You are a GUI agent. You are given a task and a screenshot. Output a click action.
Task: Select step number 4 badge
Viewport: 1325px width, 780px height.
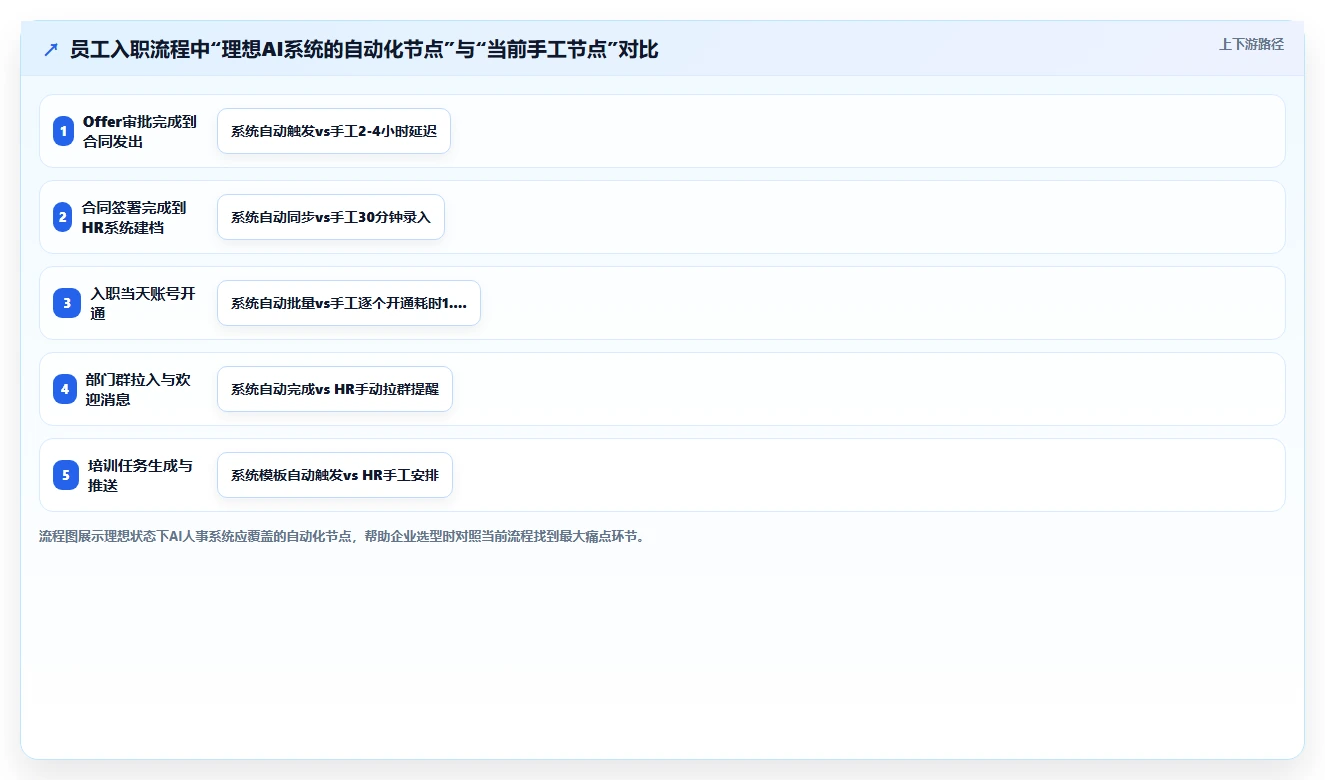pyautogui.click(x=65, y=389)
